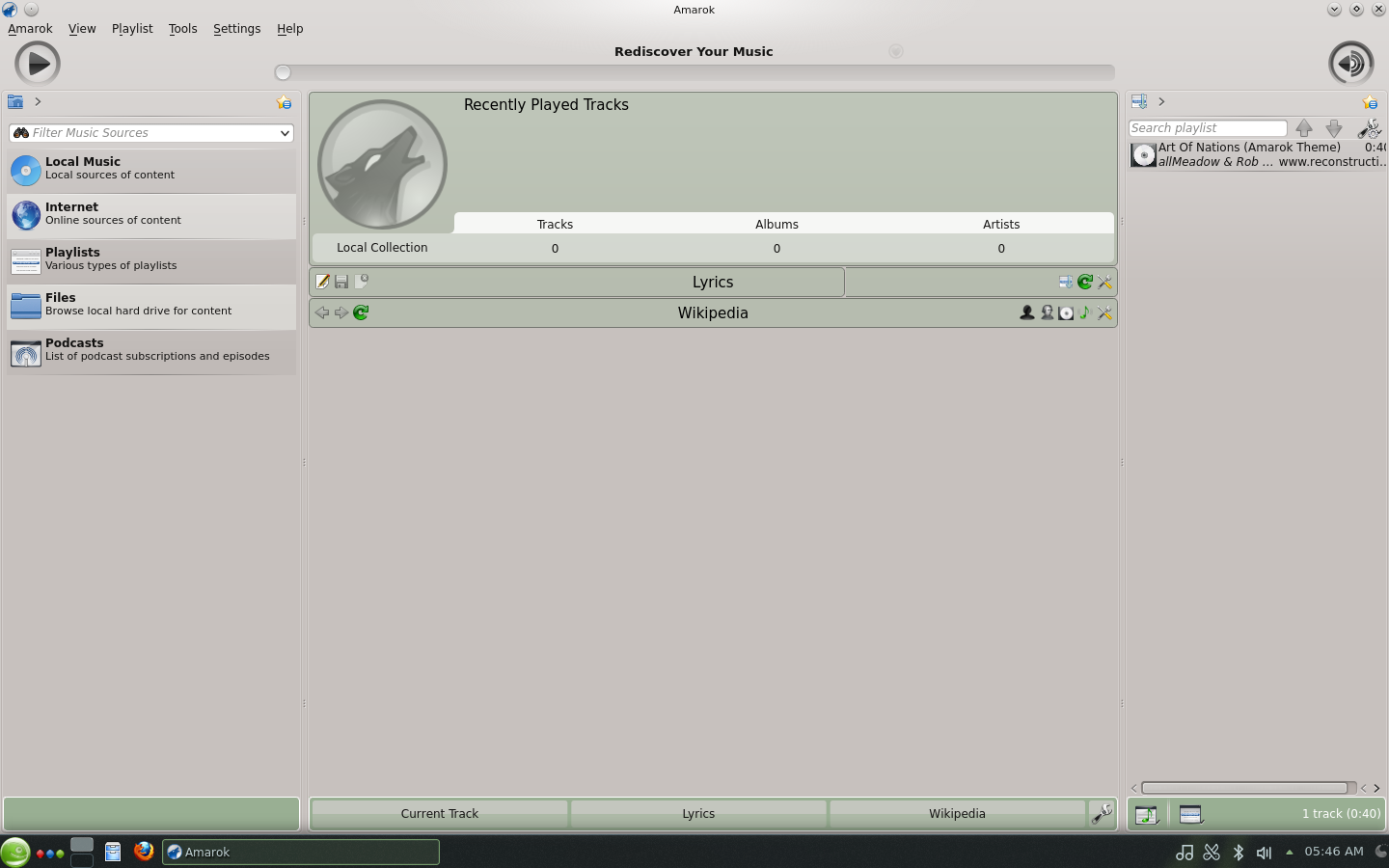Select Art Of Nations track in playlist

point(1258,154)
